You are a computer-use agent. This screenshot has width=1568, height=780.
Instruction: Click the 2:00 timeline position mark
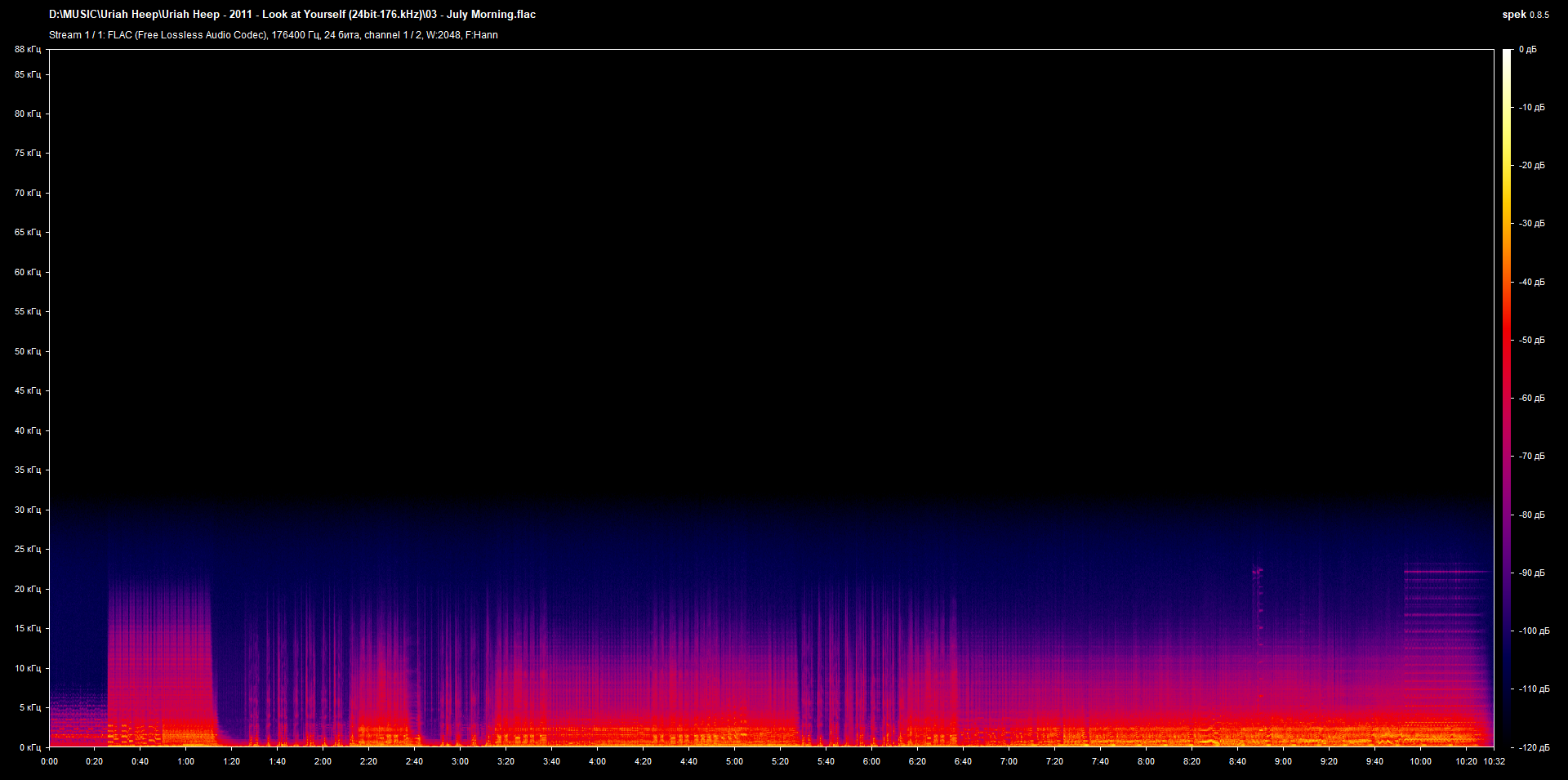tap(323, 760)
